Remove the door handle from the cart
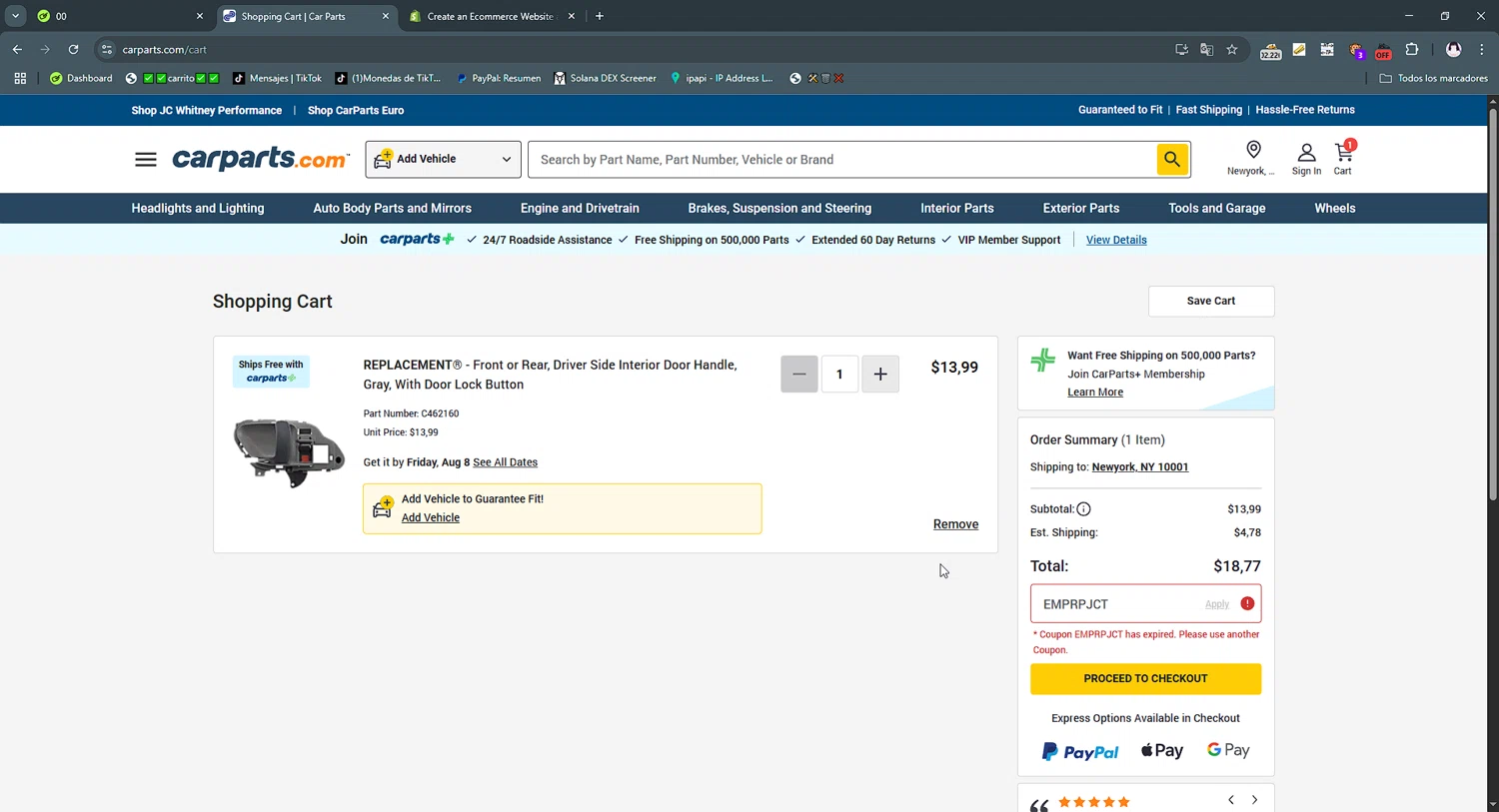1499x812 pixels. tap(955, 524)
